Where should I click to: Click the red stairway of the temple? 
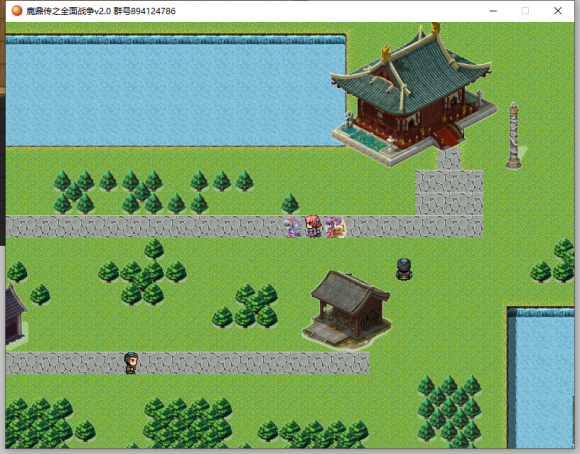click(449, 135)
